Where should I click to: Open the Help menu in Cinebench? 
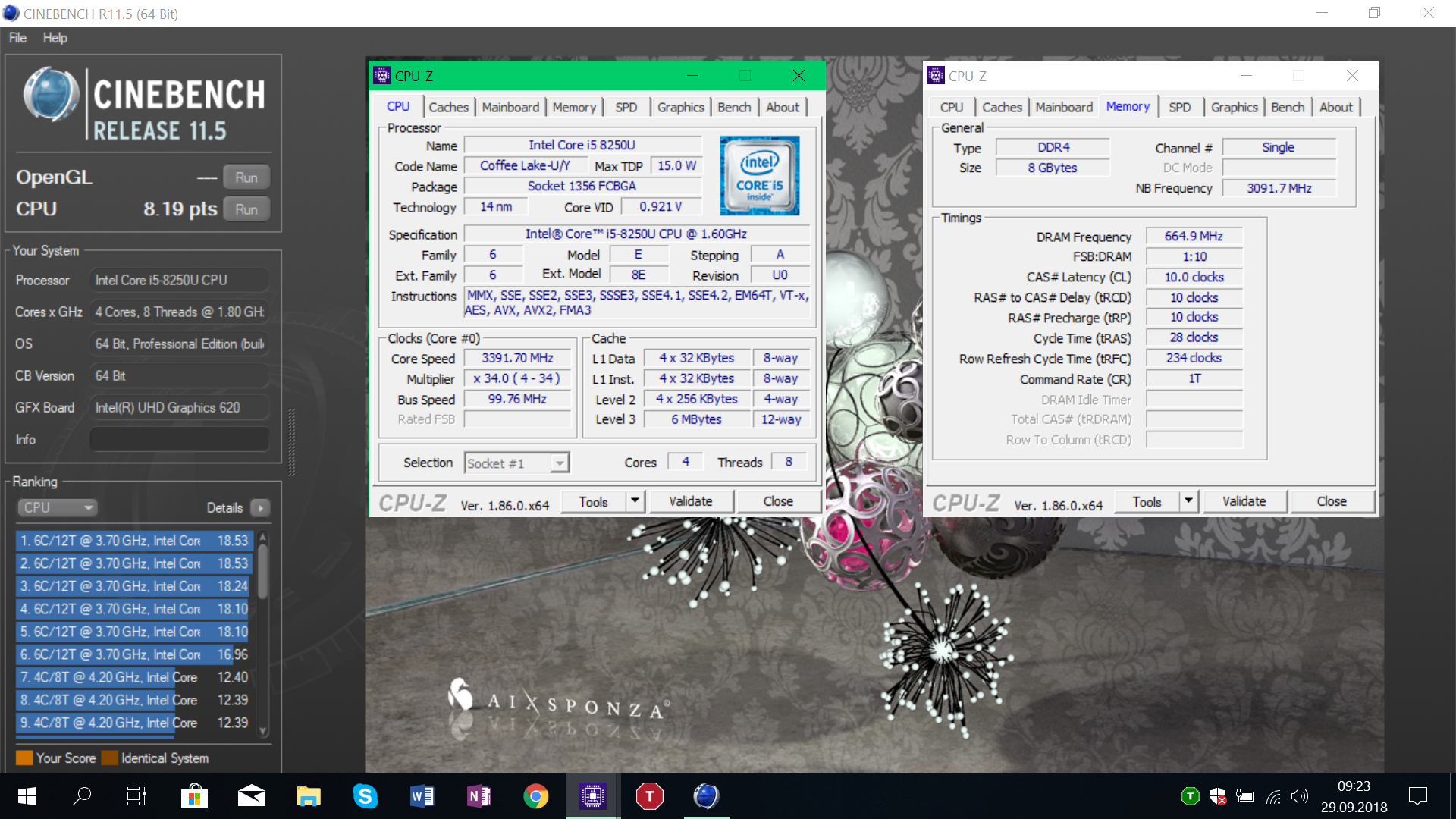tap(55, 38)
